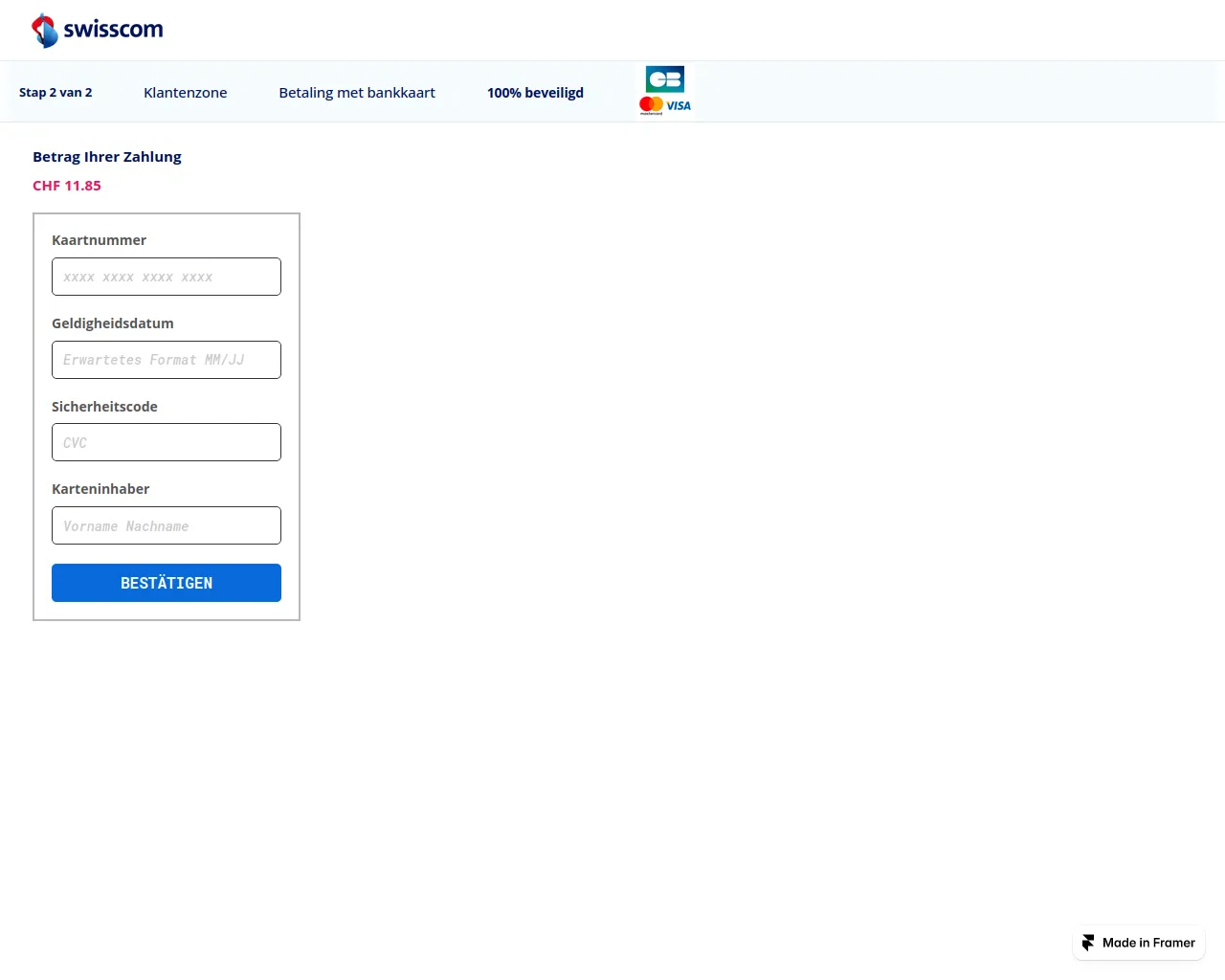Click the Mastercard icon
Image resolution: width=1225 pixels, height=980 pixels.
[x=652, y=104]
